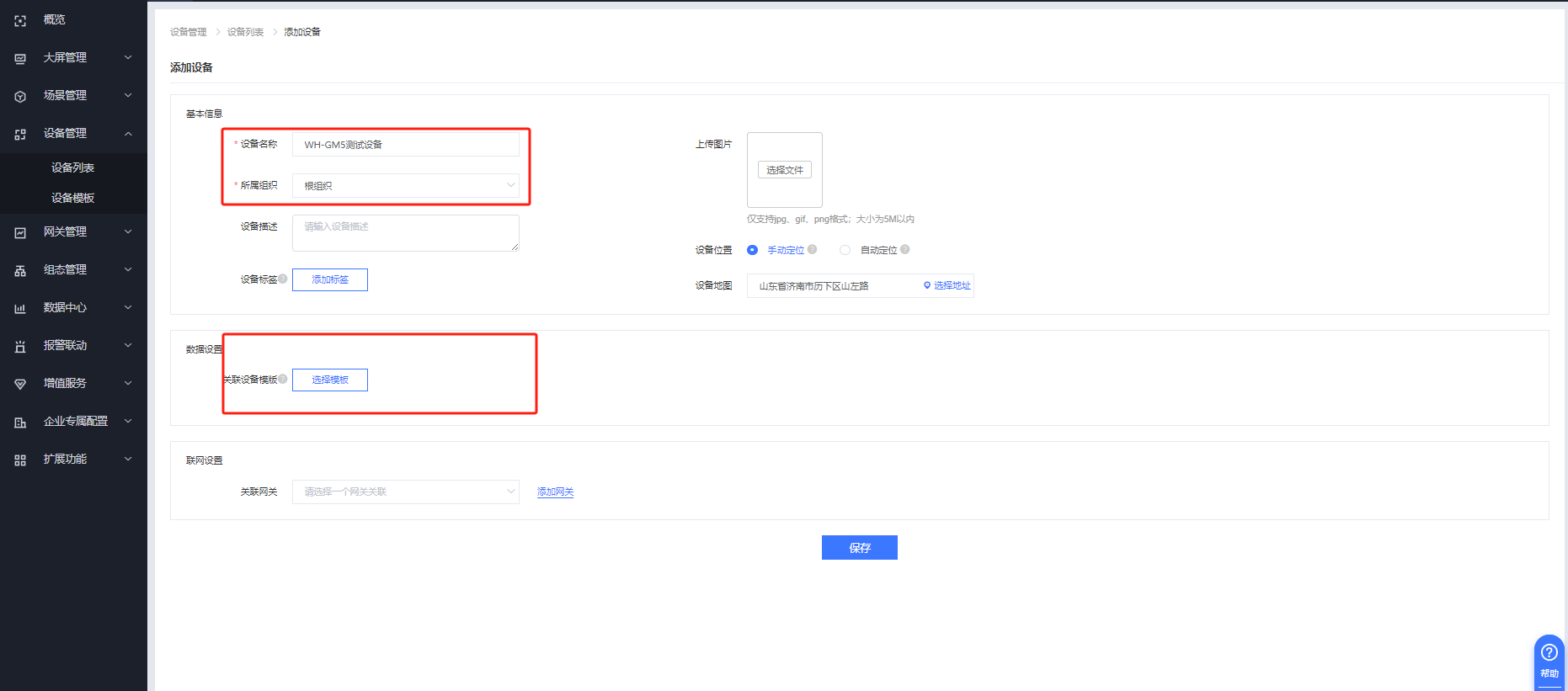Select the 自动定位 radio button
This screenshot has width=1568, height=691.
click(x=845, y=250)
